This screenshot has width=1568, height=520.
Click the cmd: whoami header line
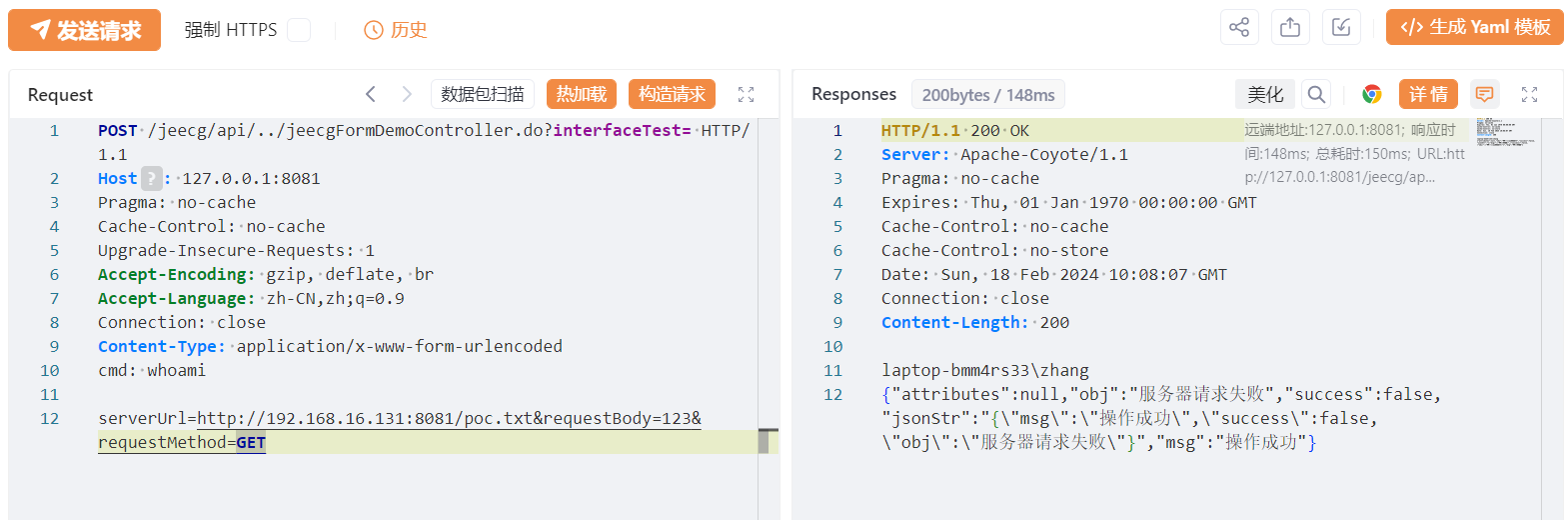pos(152,370)
